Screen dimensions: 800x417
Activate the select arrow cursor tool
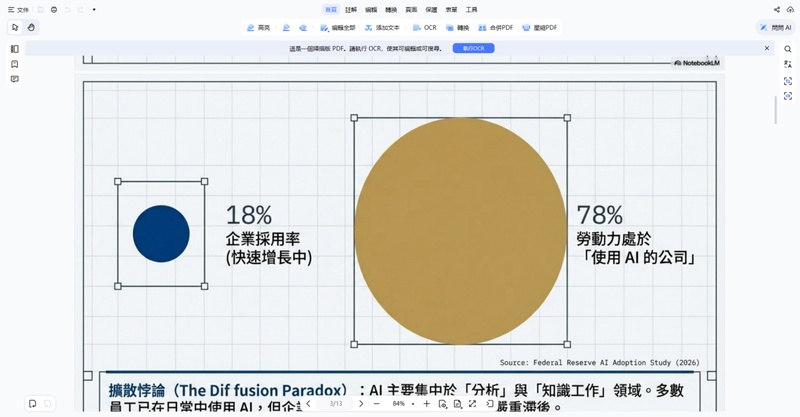(x=15, y=28)
